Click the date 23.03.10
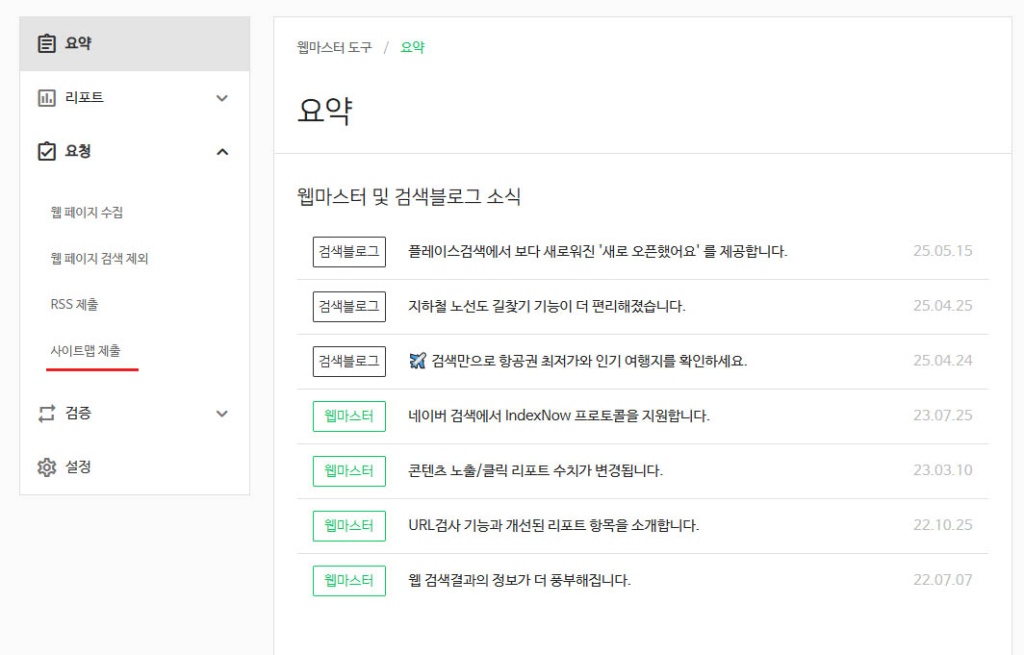 pos(942,470)
